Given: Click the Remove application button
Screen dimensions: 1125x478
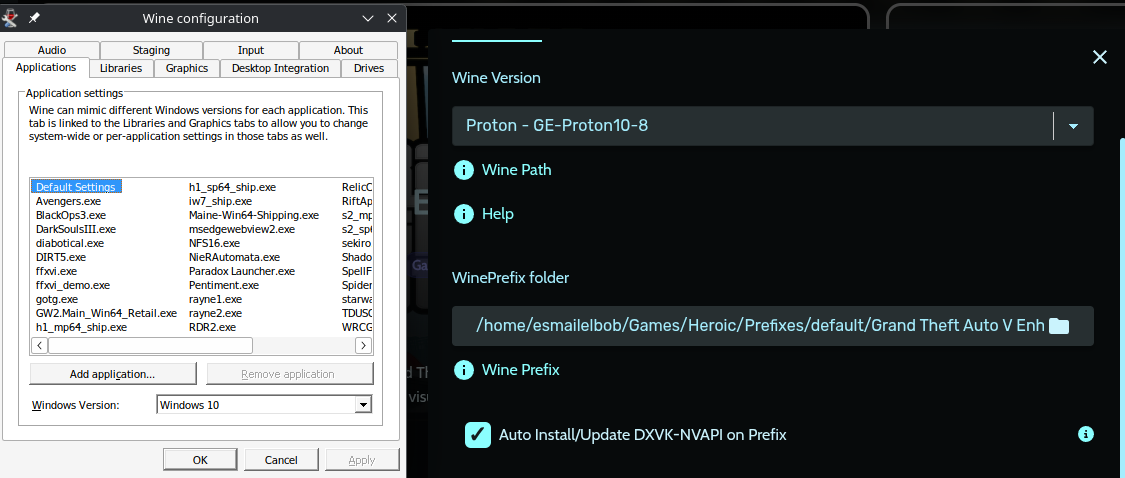Looking at the screenshot, I should [x=290, y=374].
